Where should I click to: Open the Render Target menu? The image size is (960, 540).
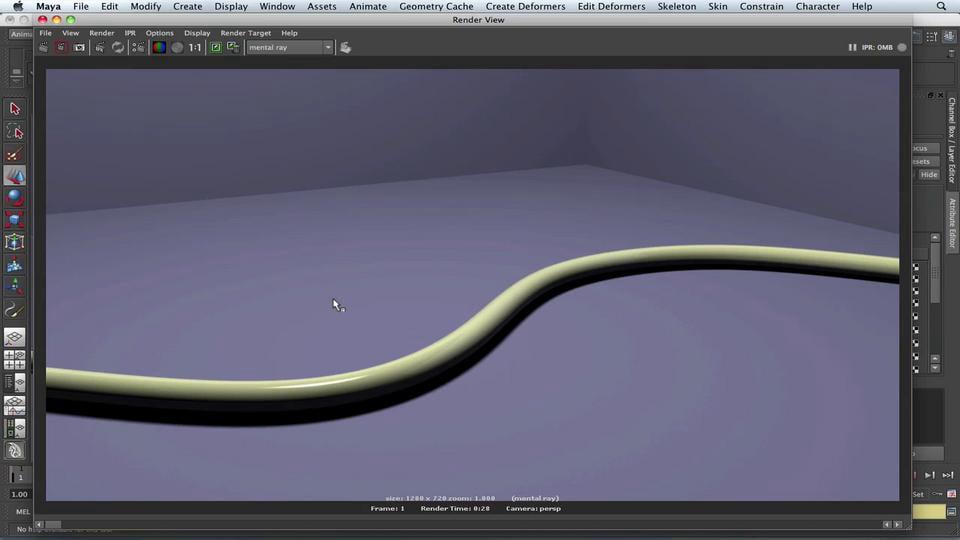[x=246, y=33]
